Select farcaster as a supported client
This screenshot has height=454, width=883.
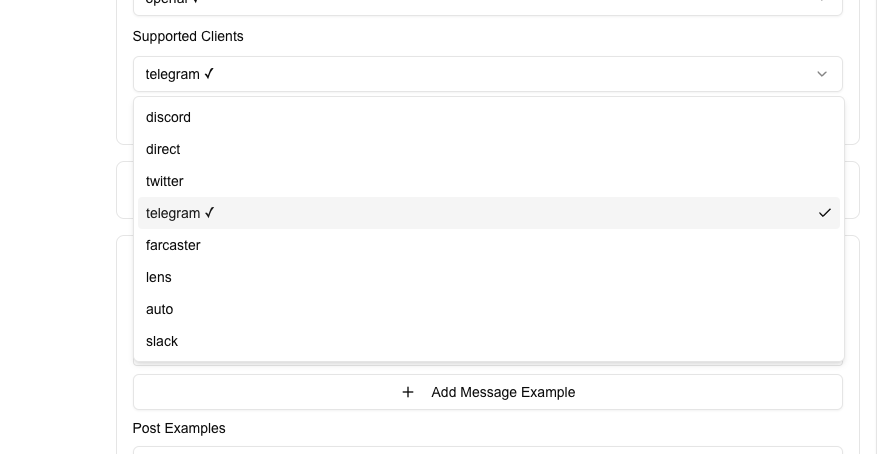(x=173, y=245)
